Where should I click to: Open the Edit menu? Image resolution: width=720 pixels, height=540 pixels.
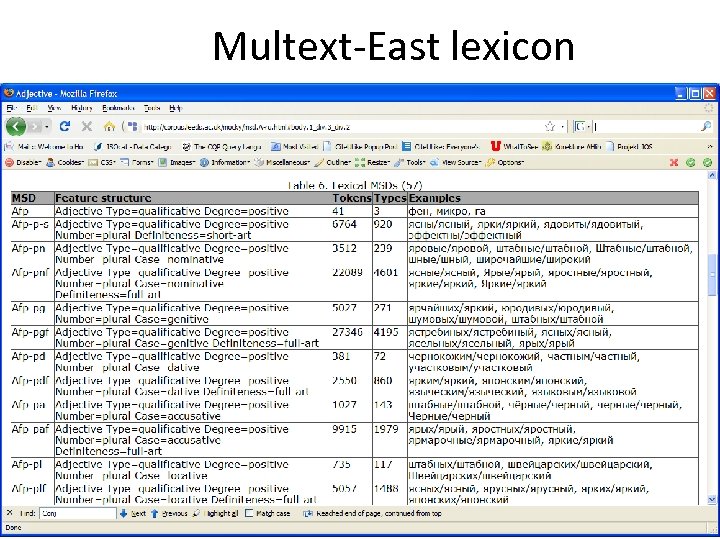click(32, 108)
